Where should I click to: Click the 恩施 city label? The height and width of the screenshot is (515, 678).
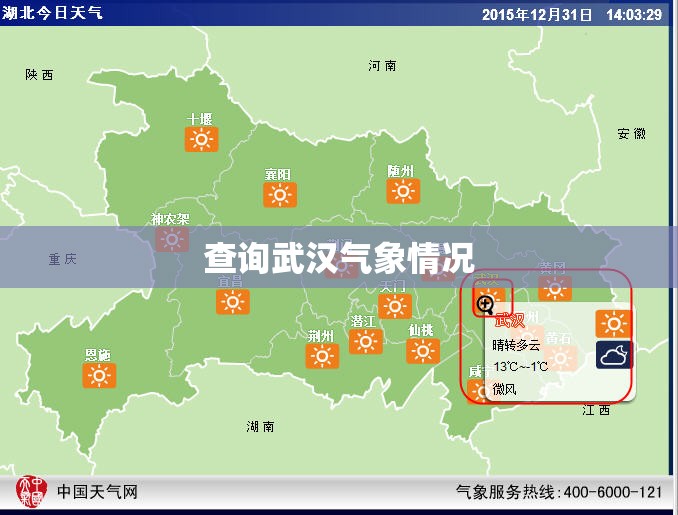tap(97, 355)
